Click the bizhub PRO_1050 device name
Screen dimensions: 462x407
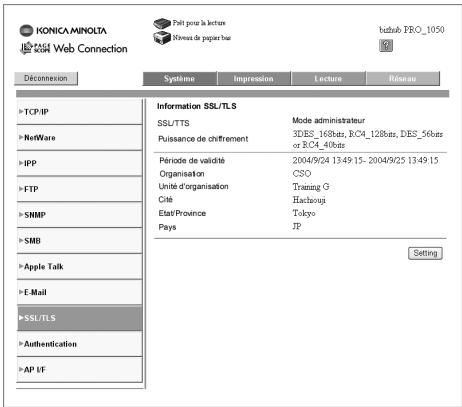412,30
